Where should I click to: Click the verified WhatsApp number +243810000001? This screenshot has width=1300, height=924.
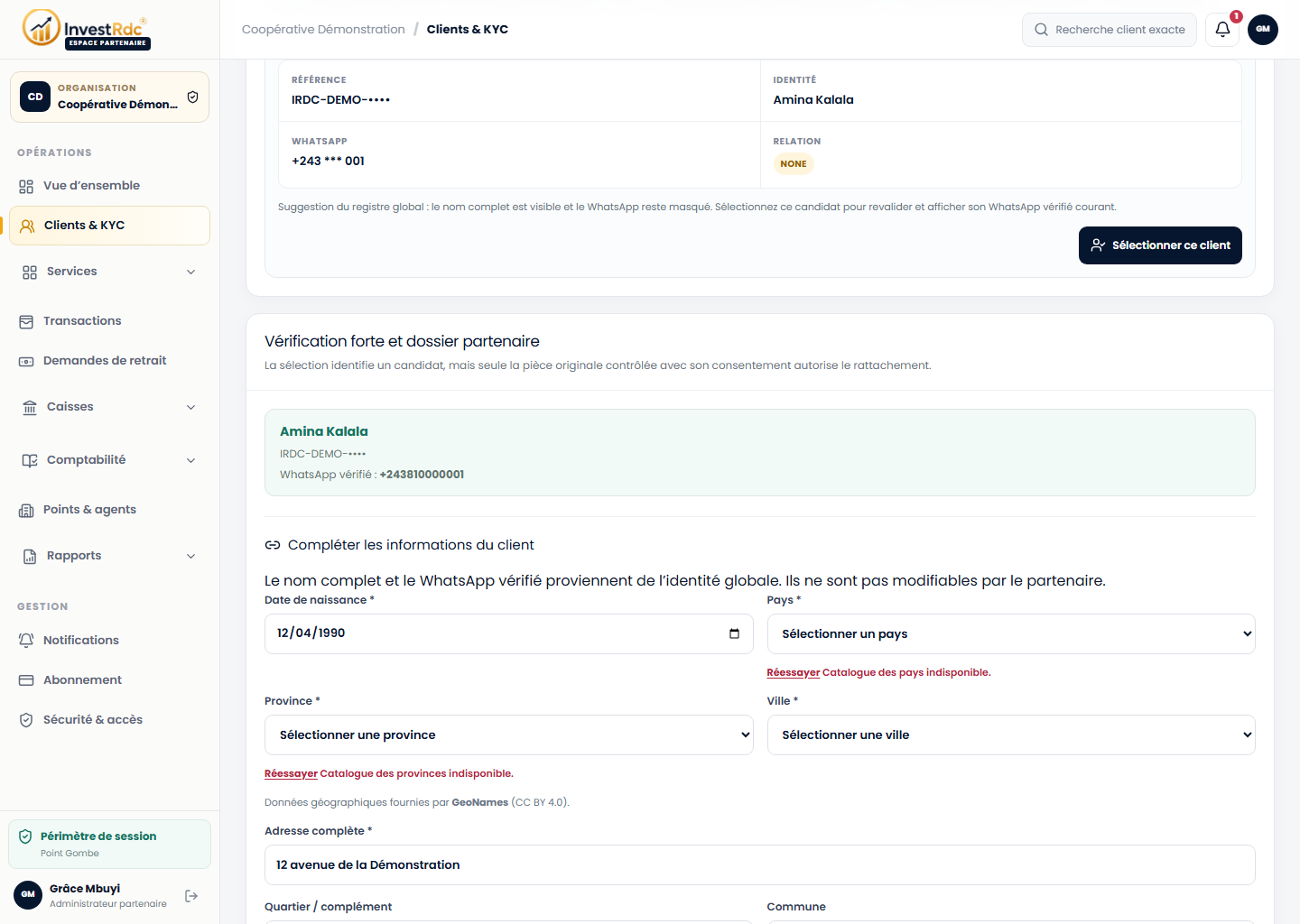(422, 475)
